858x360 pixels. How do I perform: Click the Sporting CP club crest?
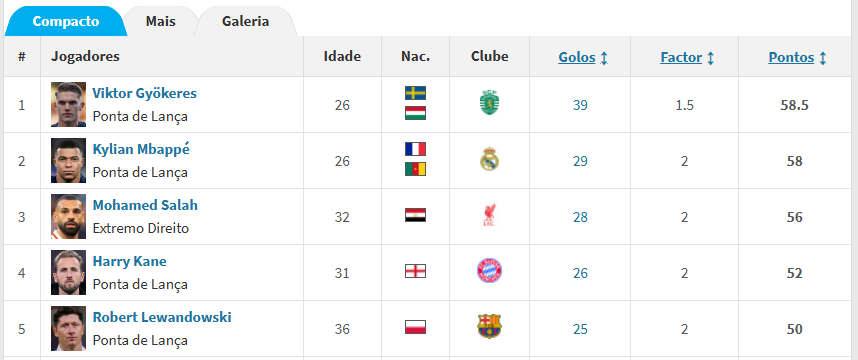point(489,104)
